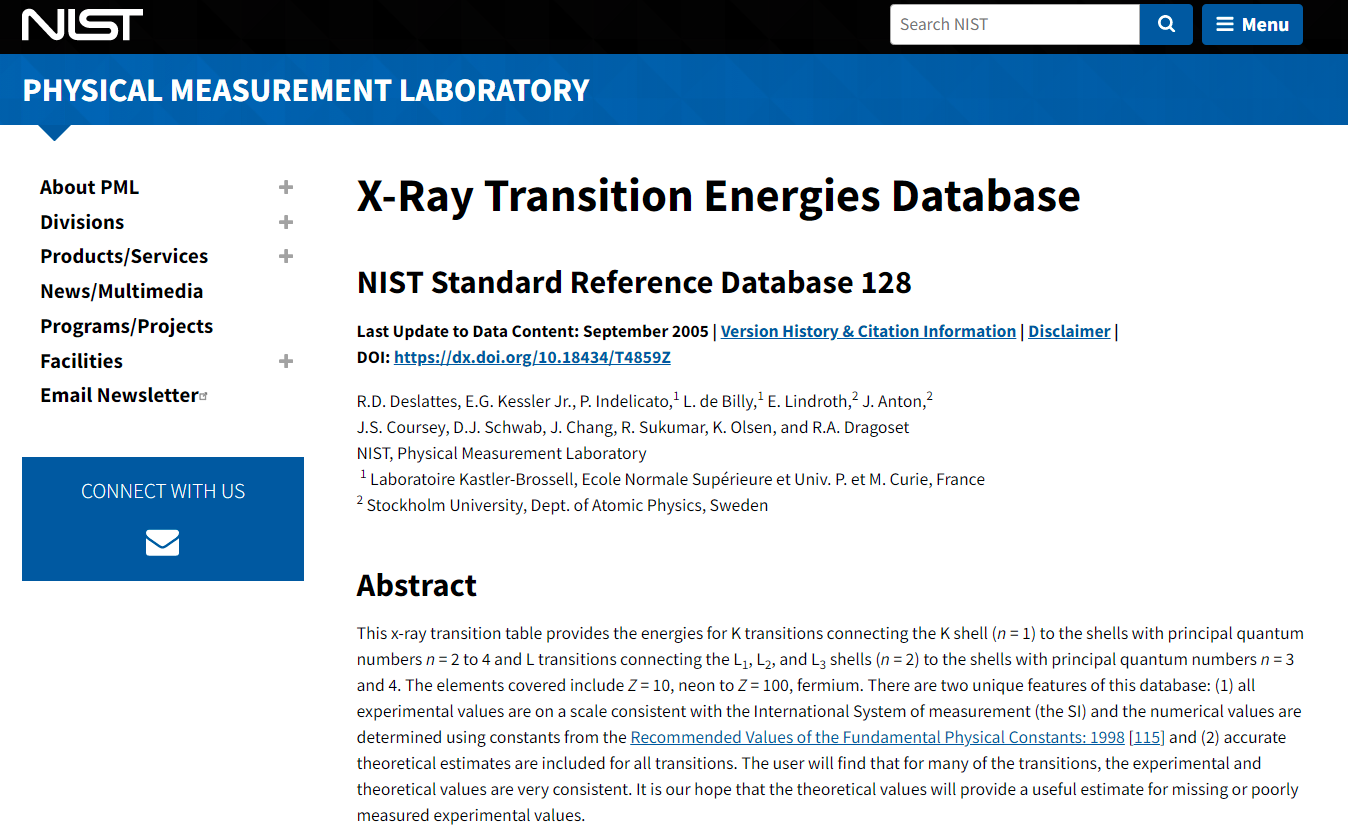The image size is (1348, 838).
Task: Follow the DOI dx.doi.org link
Action: click(532, 357)
